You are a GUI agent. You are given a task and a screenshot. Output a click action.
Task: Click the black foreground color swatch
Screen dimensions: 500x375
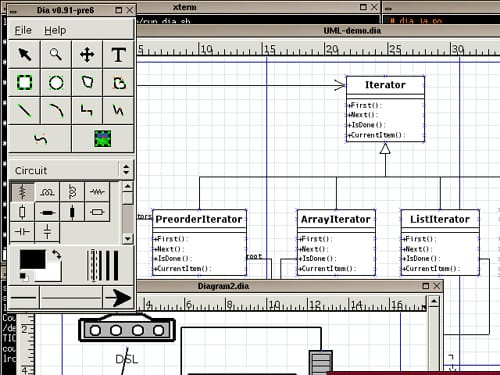click(32, 259)
